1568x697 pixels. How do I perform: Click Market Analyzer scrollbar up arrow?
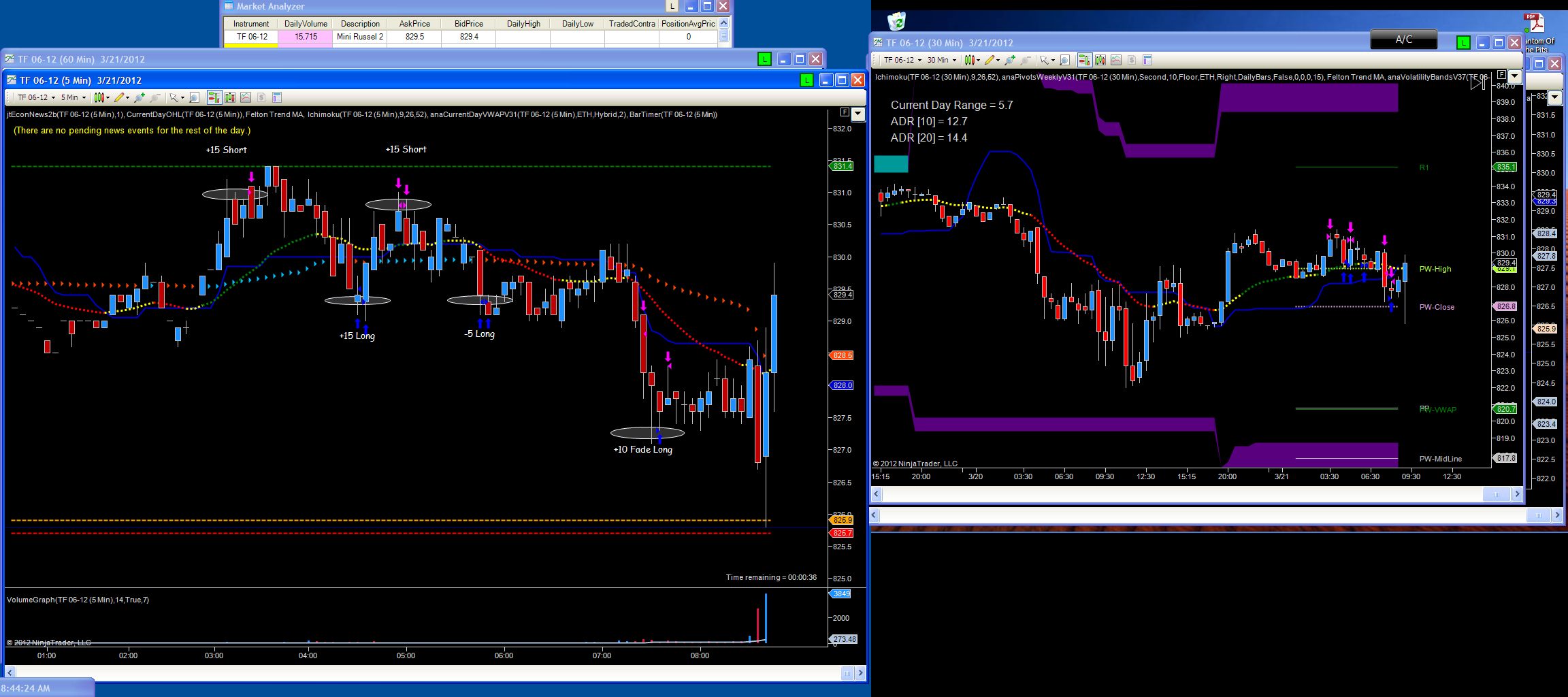pyautogui.click(x=724, y=23)
